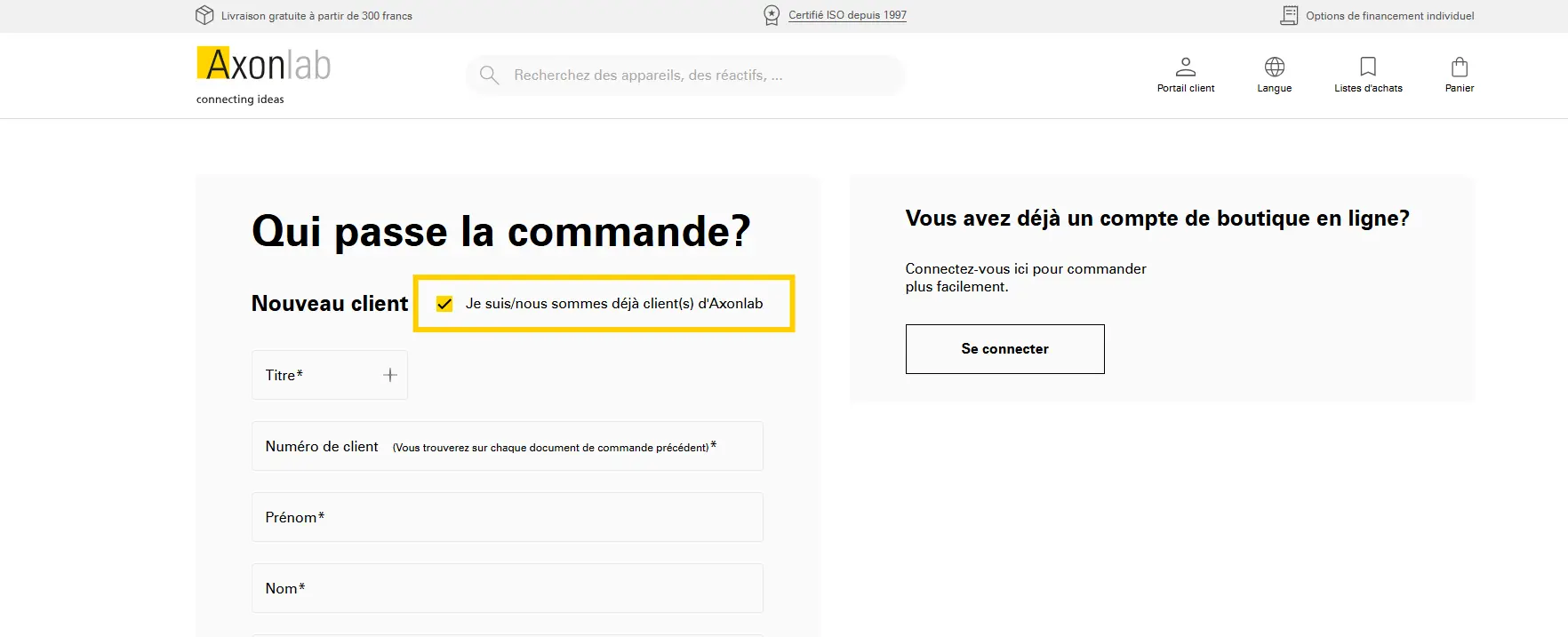Open the Panier shopping bag icon
This screenshot has height=637, width=1568.
coord(1459,67)
